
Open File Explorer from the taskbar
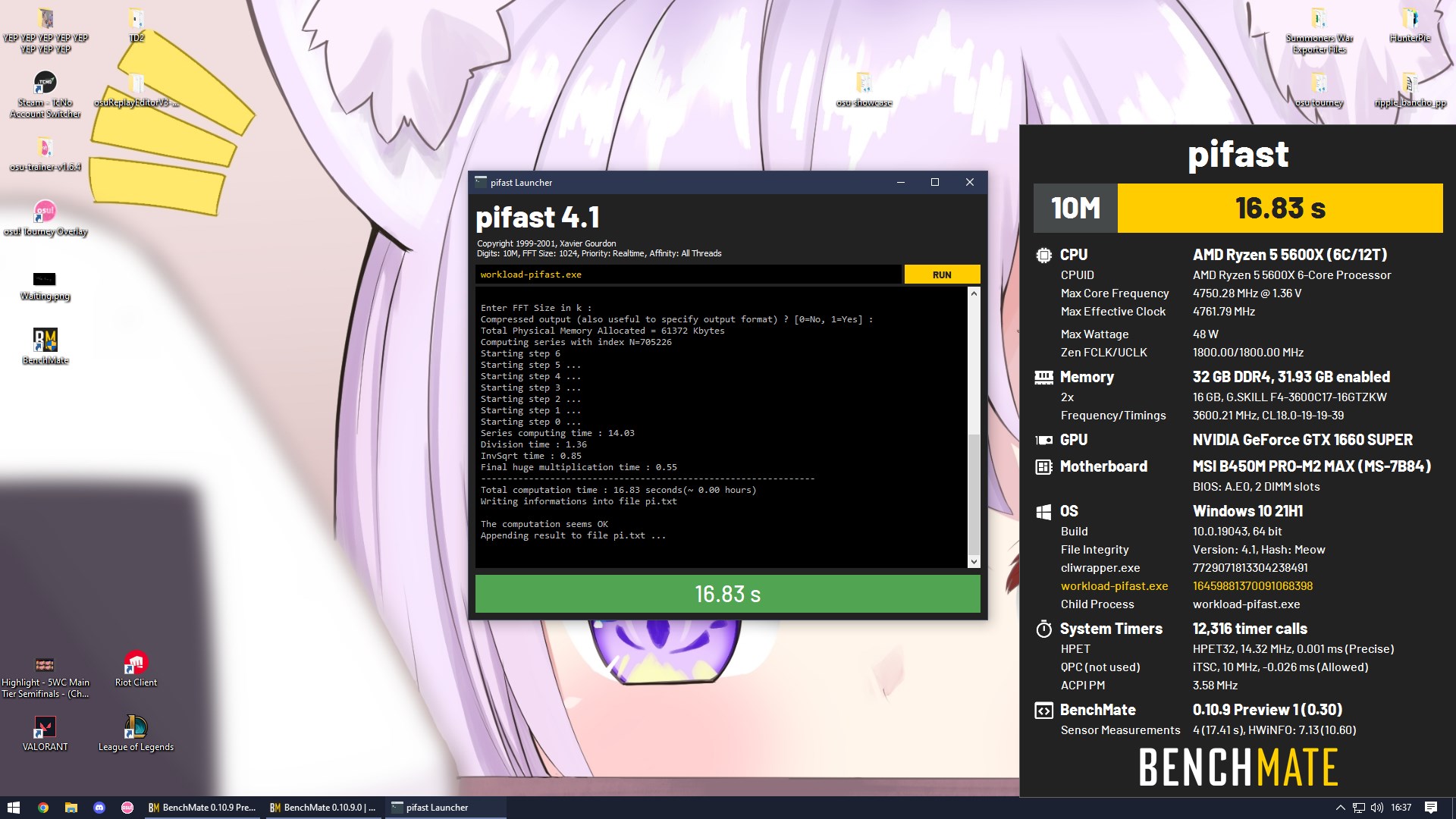point(71,808)
